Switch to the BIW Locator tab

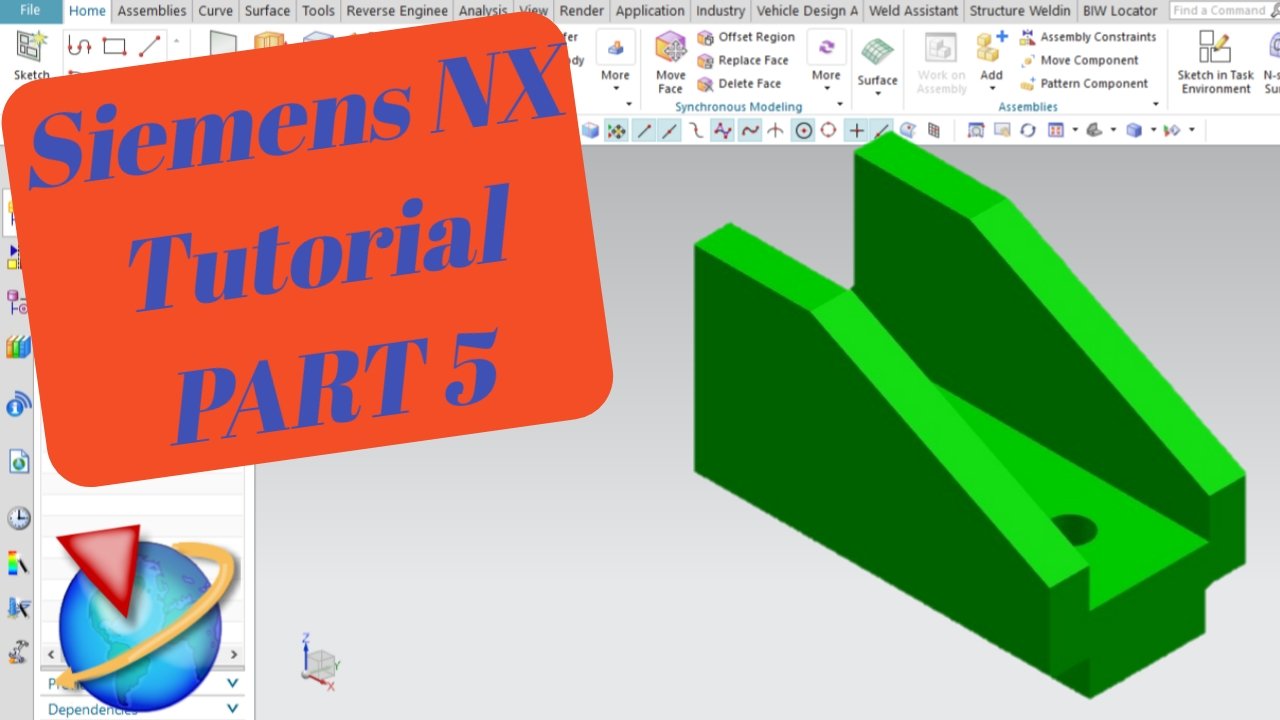click(x=1119, y=11)
